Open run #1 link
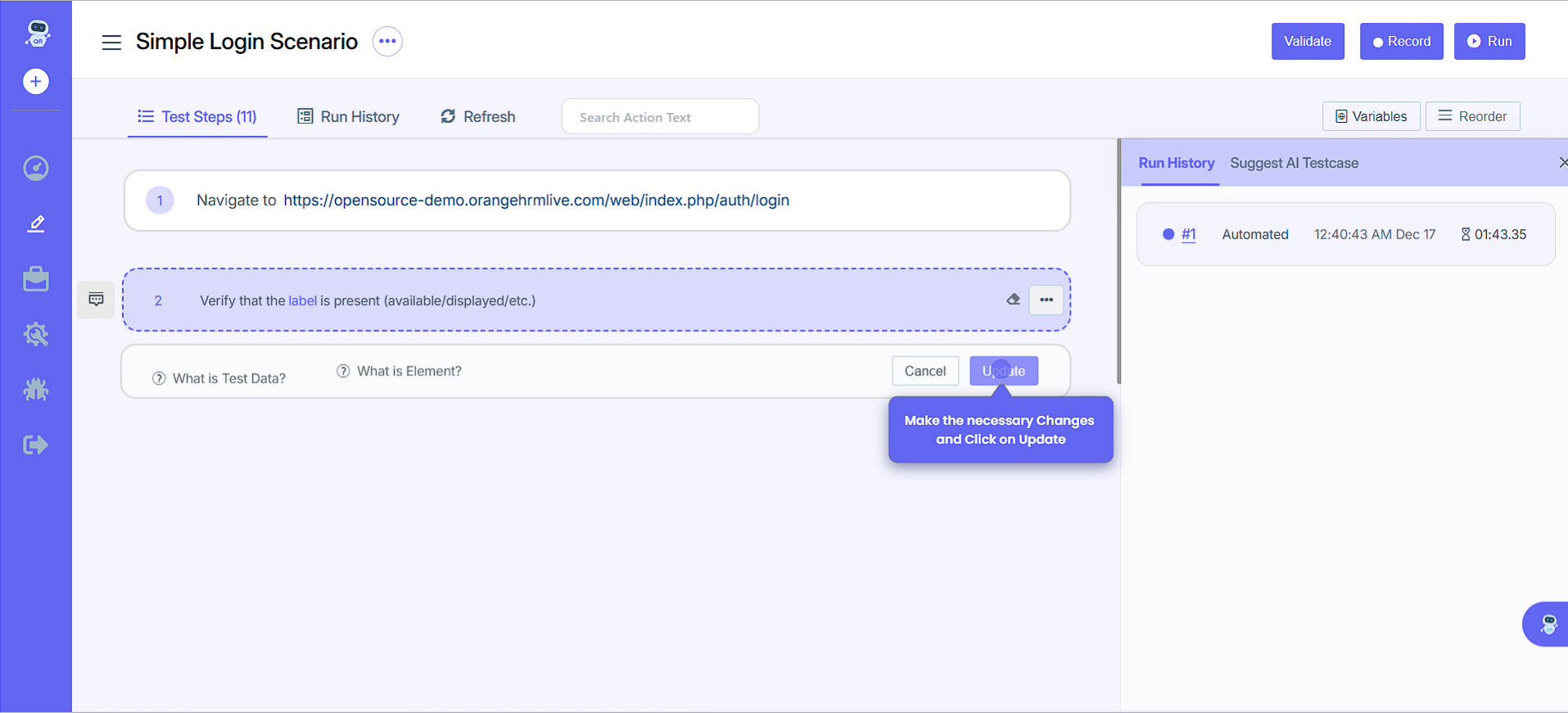This screenshot has width=1568, height=713. [1188, 234]
